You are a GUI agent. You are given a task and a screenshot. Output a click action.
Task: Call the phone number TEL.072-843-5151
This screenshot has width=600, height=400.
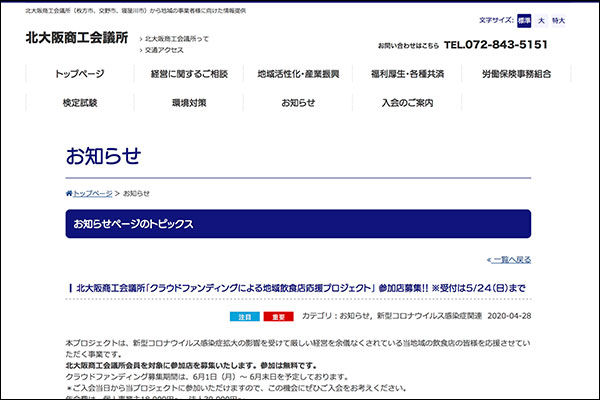[496, 45]
